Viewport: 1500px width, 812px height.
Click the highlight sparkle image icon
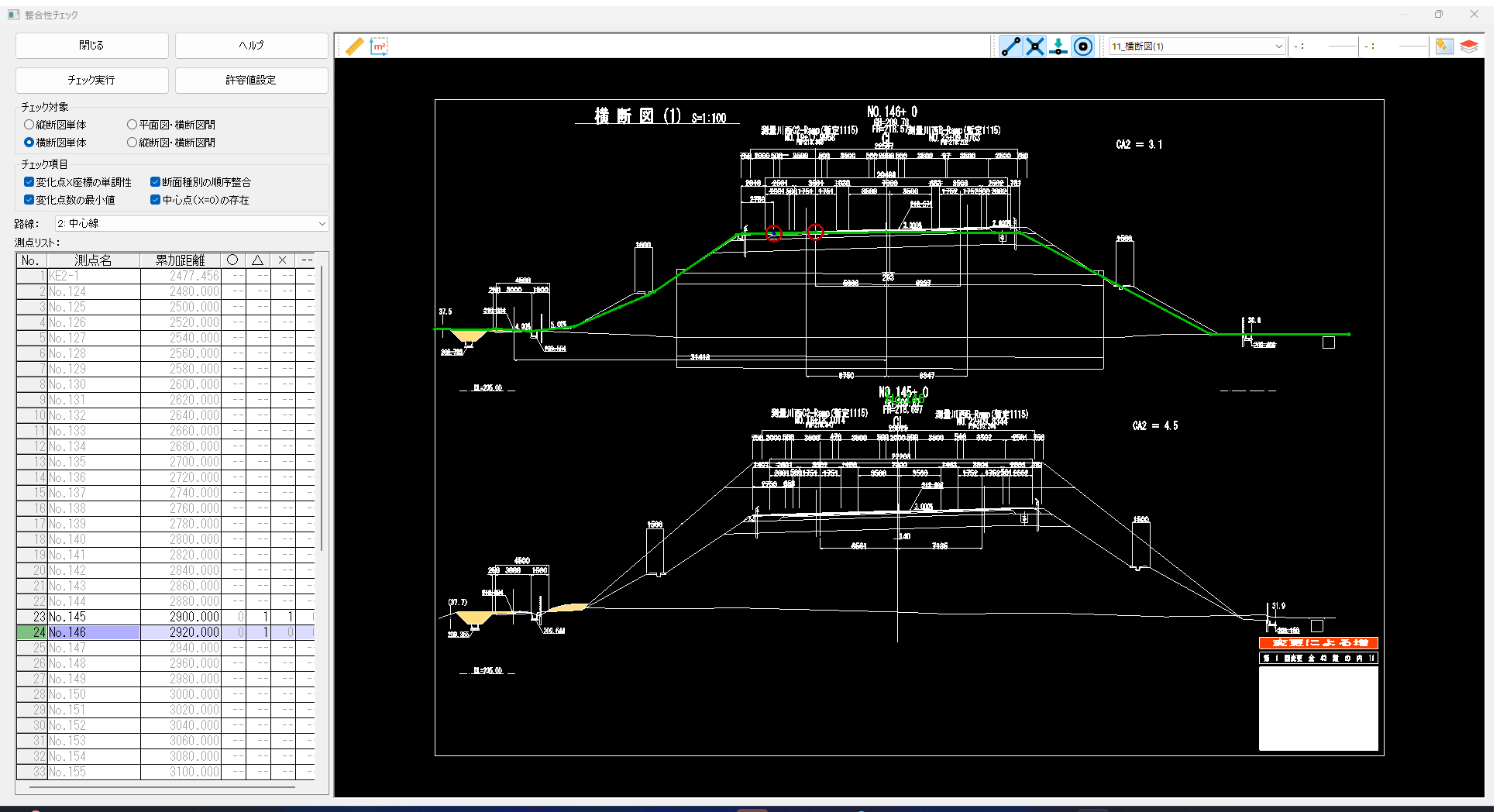pyautogui.click(x=1443, y=46)
